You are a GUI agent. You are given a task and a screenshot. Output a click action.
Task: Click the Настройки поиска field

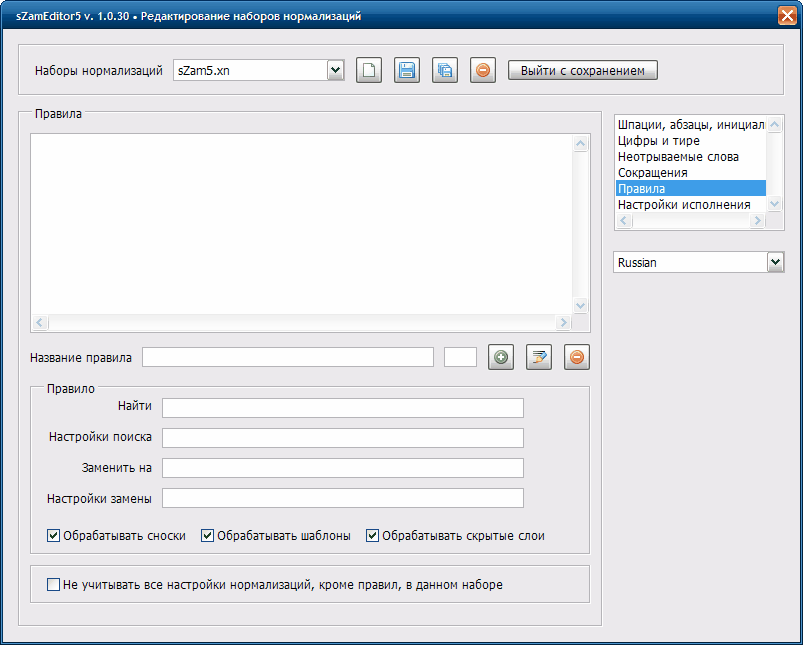coord(343,438)
